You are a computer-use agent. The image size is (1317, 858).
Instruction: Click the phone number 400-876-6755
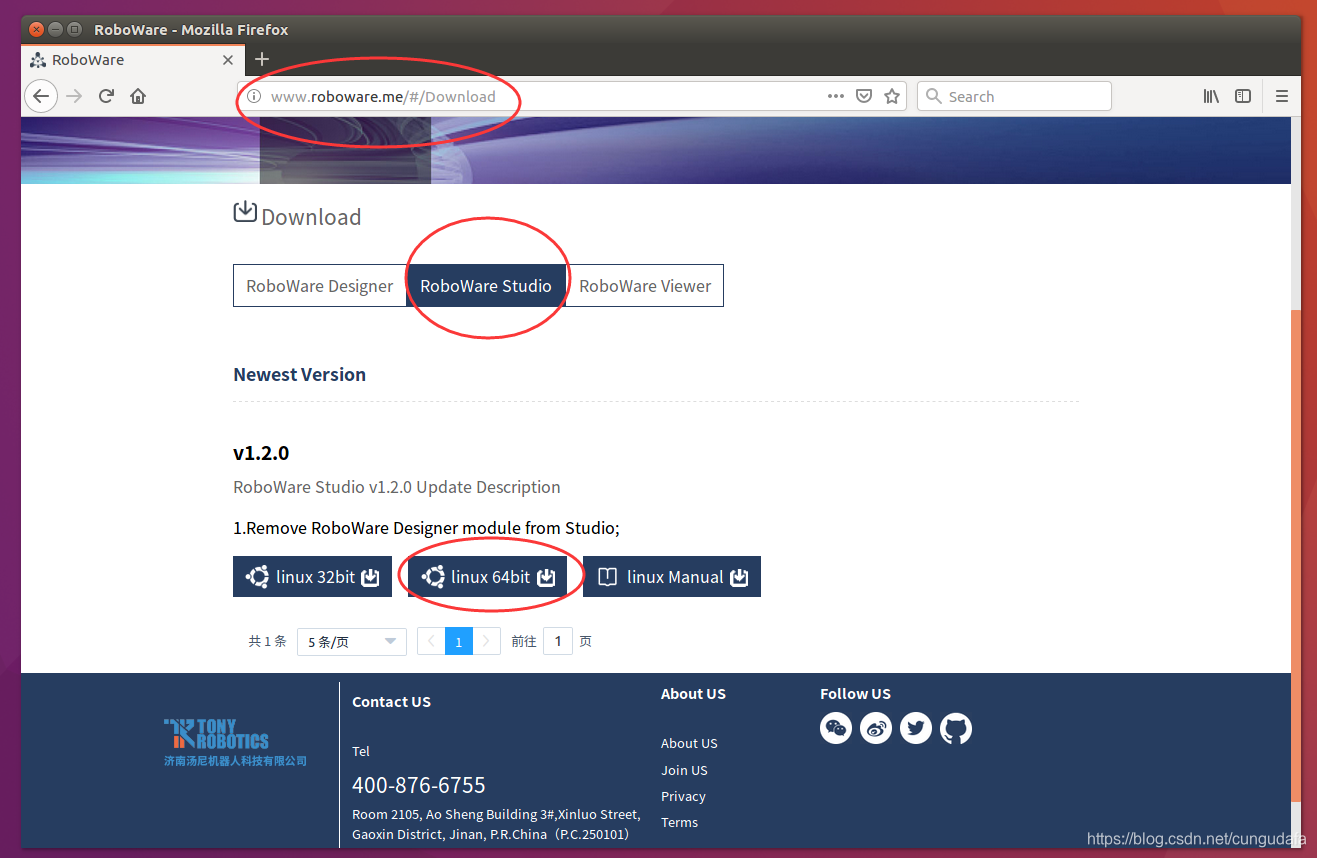(x=419, y=785)
